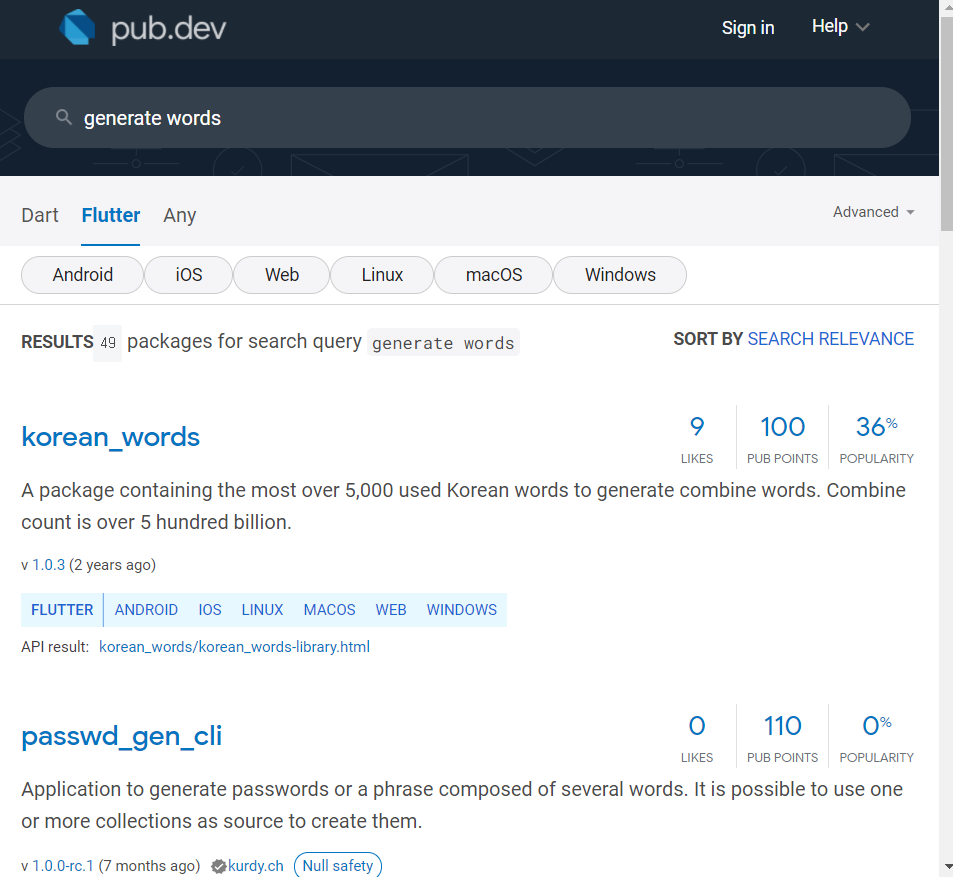
Task: Click the IOS tag under korean_words
Action: pyautogui.click(x=210, y=610)
